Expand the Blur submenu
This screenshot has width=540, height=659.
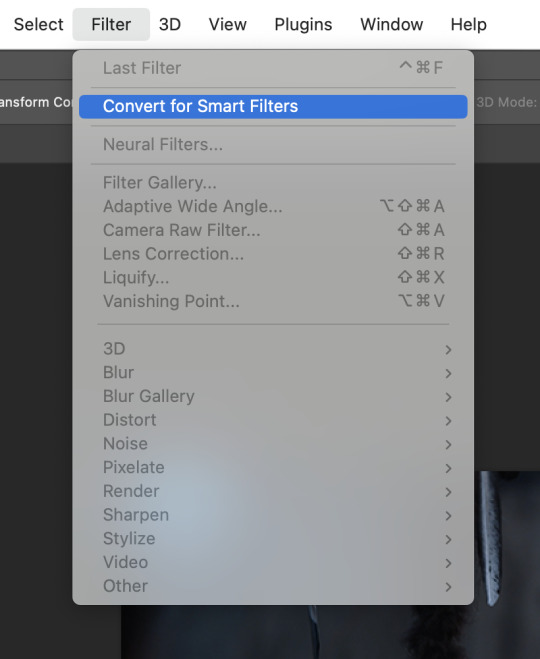(273, 373)
